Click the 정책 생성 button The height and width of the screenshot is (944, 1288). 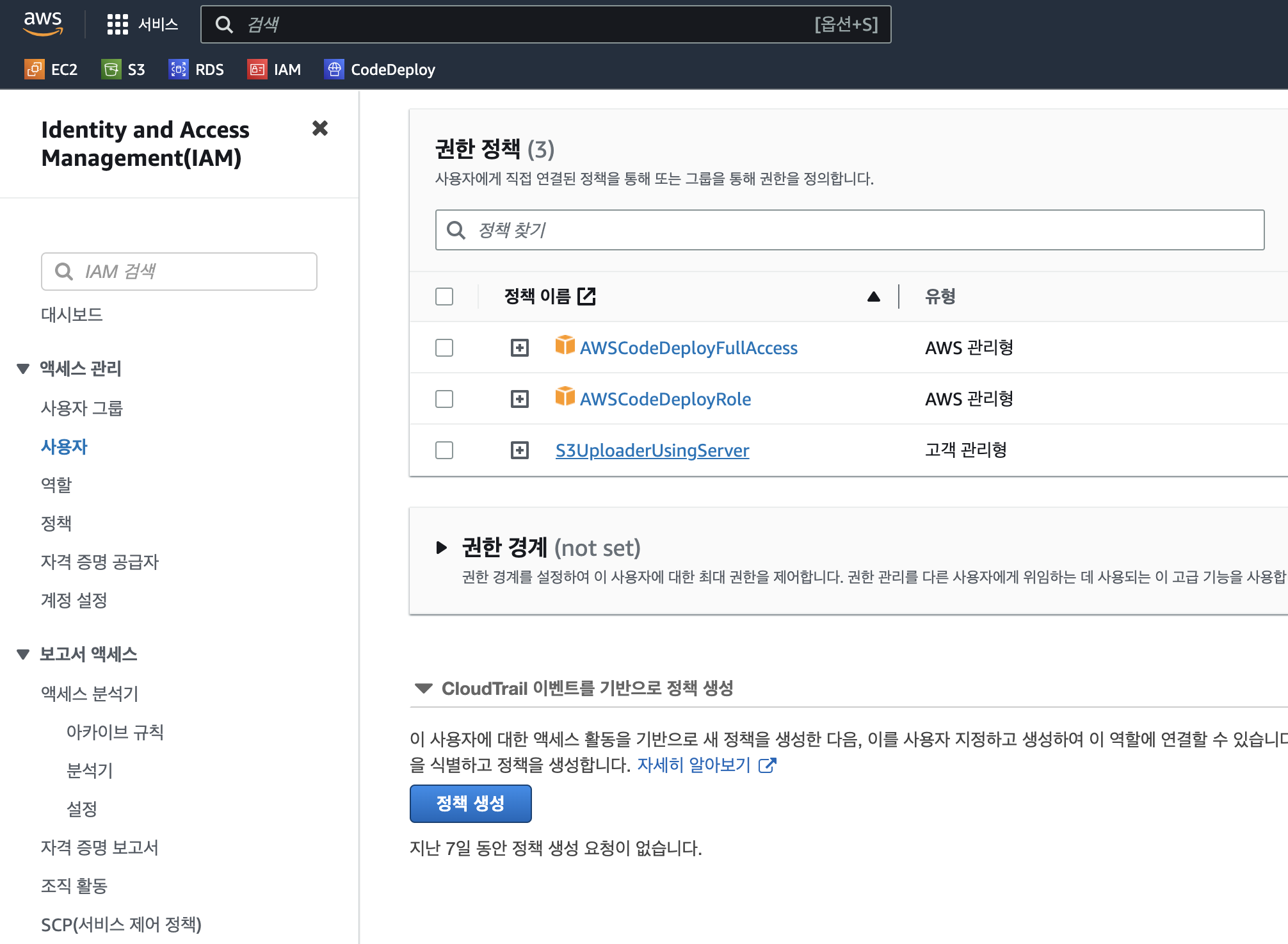pos(471,803)
